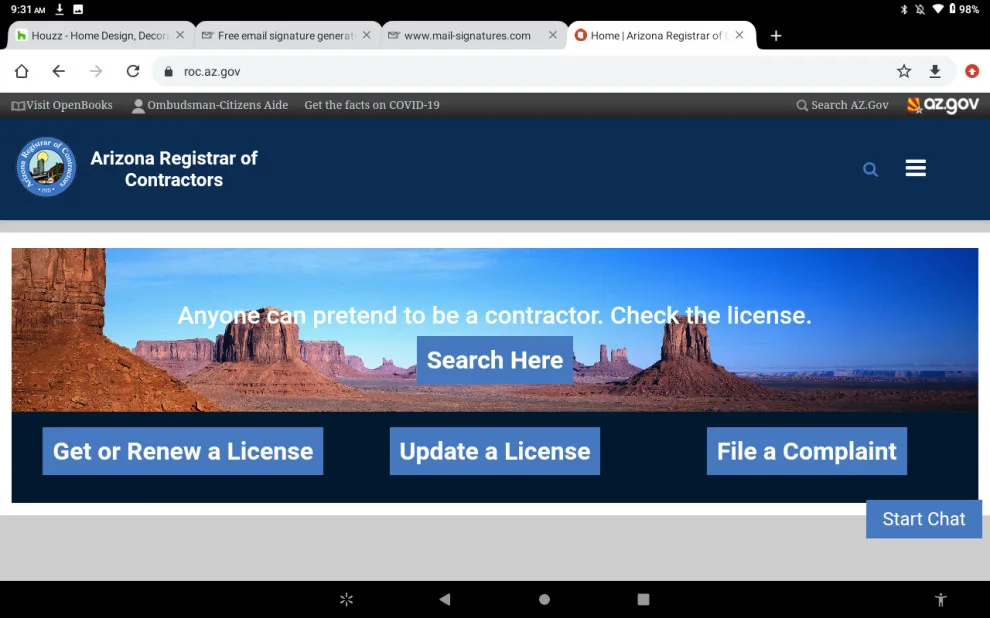Open the hamburger navigation menu

click(x=915, y=168)
